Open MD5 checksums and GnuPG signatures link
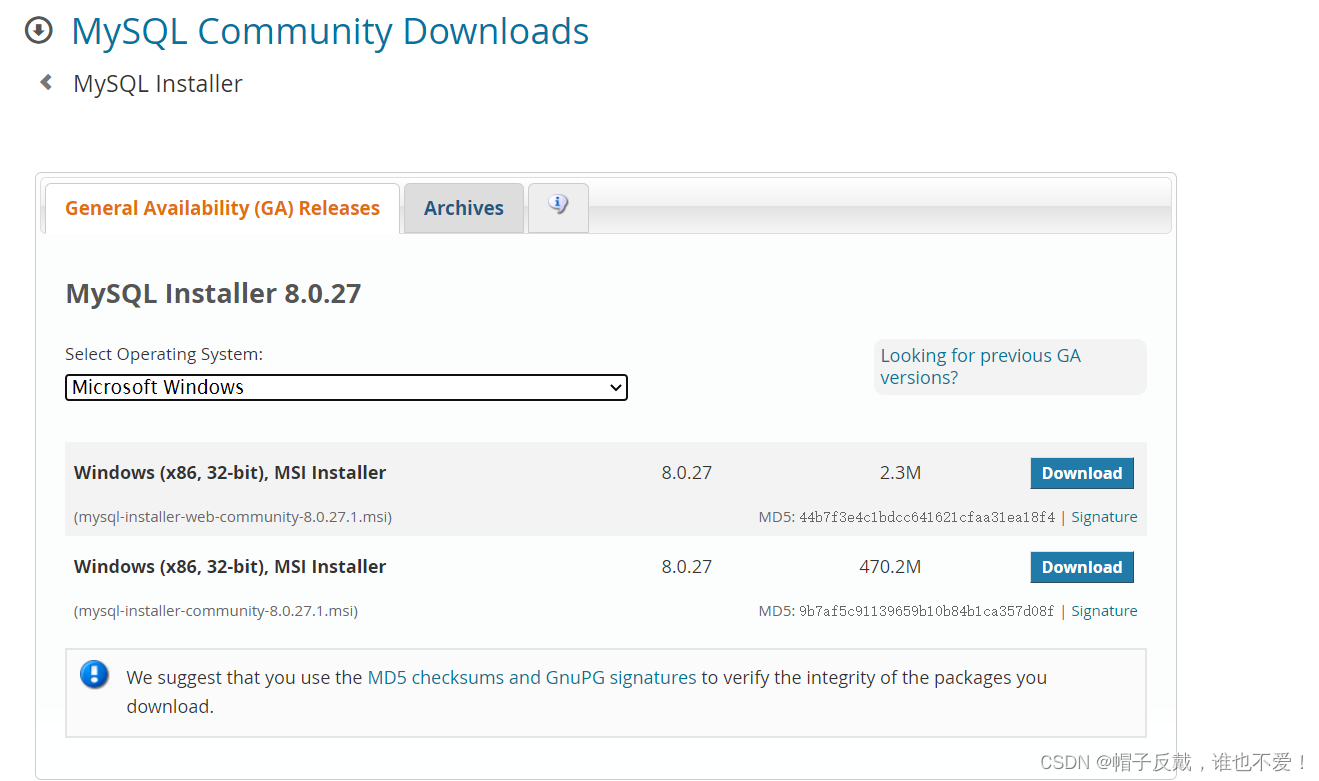The image size is (1319, 781). pyautogui.click(x=532, y=677)
